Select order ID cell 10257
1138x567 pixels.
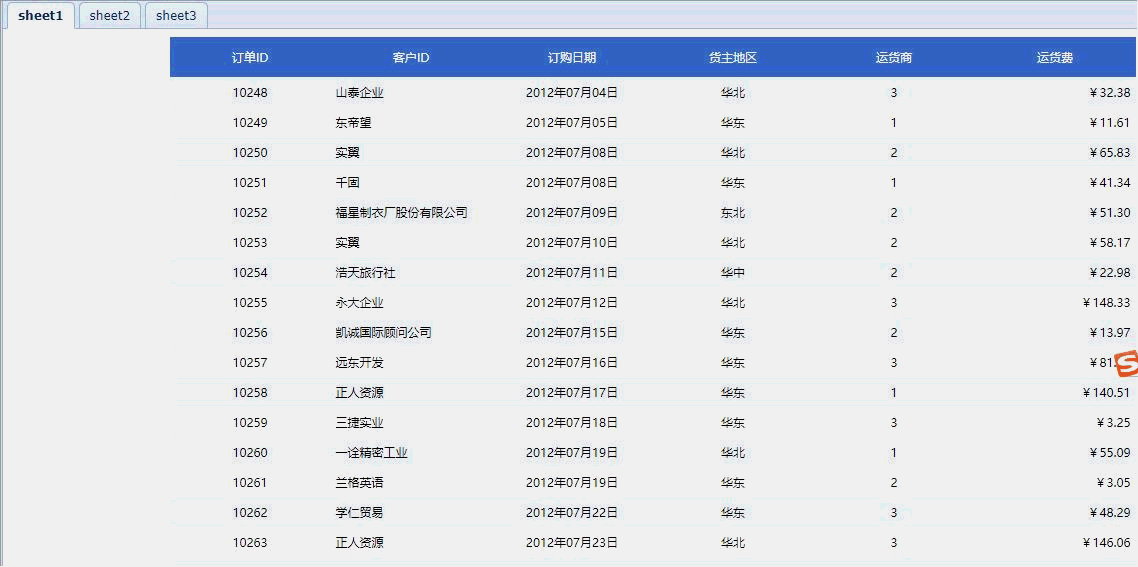pyautogui.click(x=250, y=362)
